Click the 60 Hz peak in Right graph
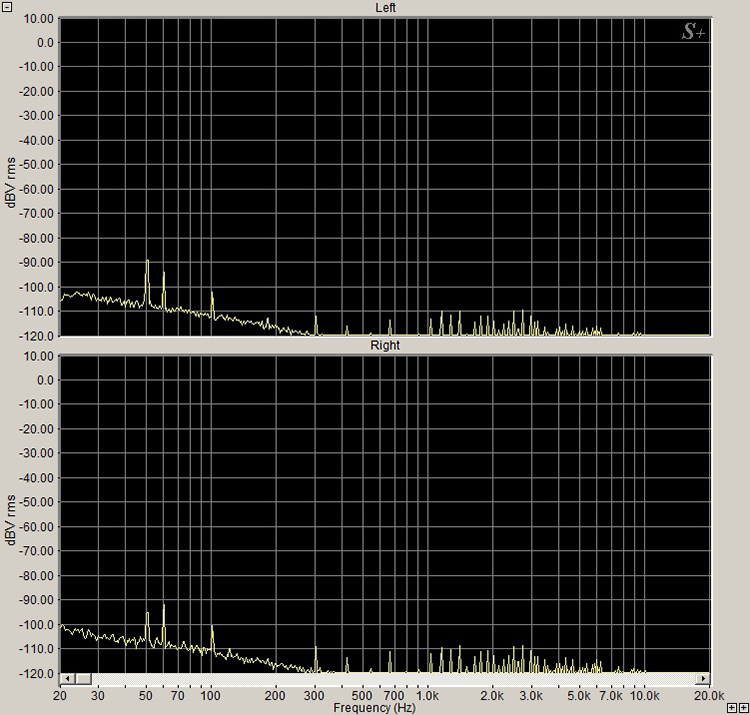Image resolution: width=750 pixels, height=715 pixels. pos(164,606)
